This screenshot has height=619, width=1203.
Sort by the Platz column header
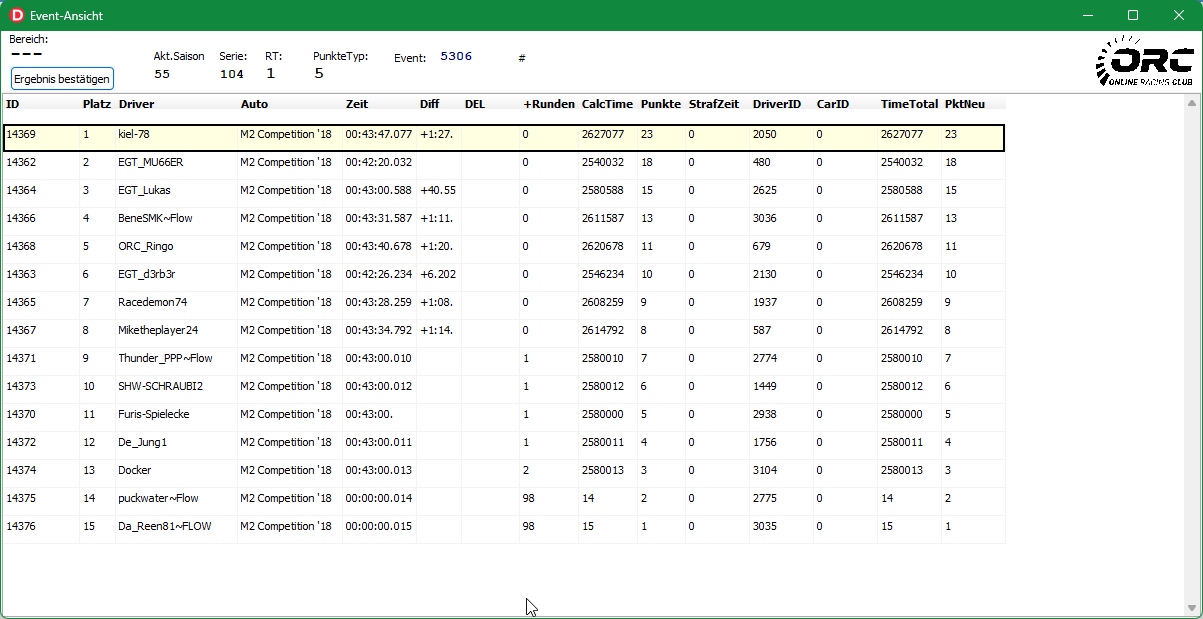[x=96, y=104]
